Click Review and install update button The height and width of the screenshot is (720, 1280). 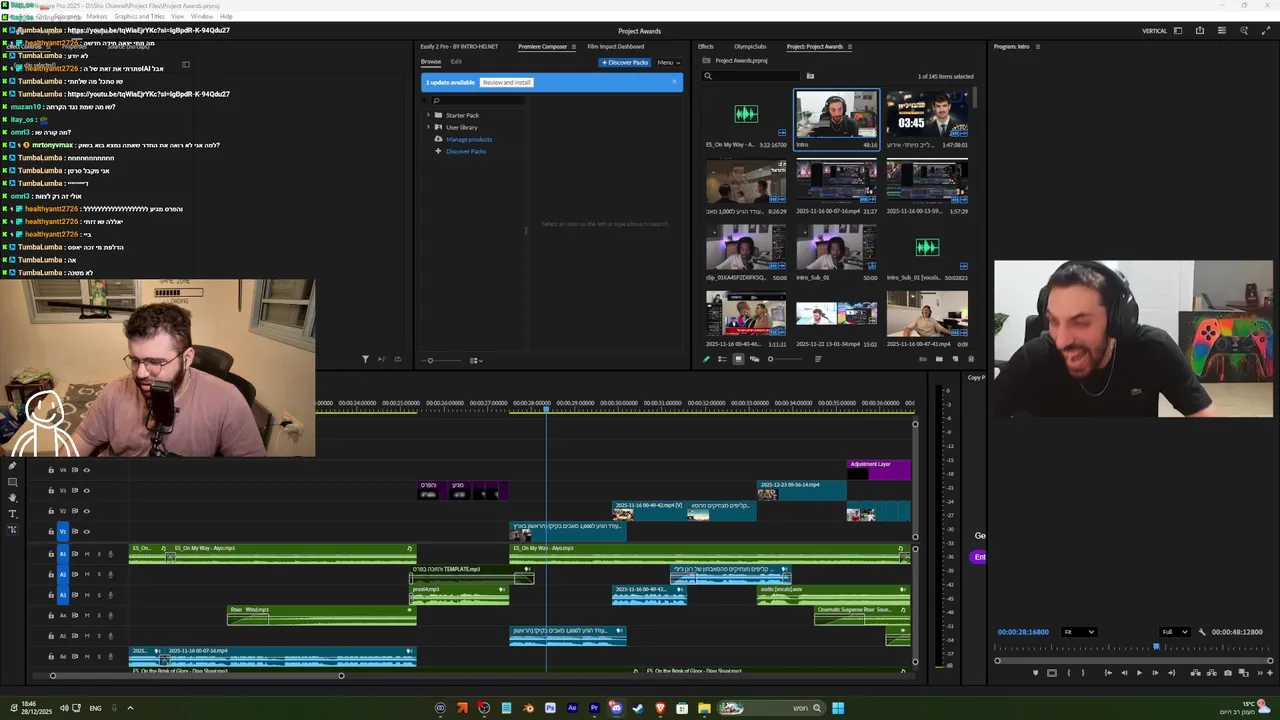coord(506,82)
